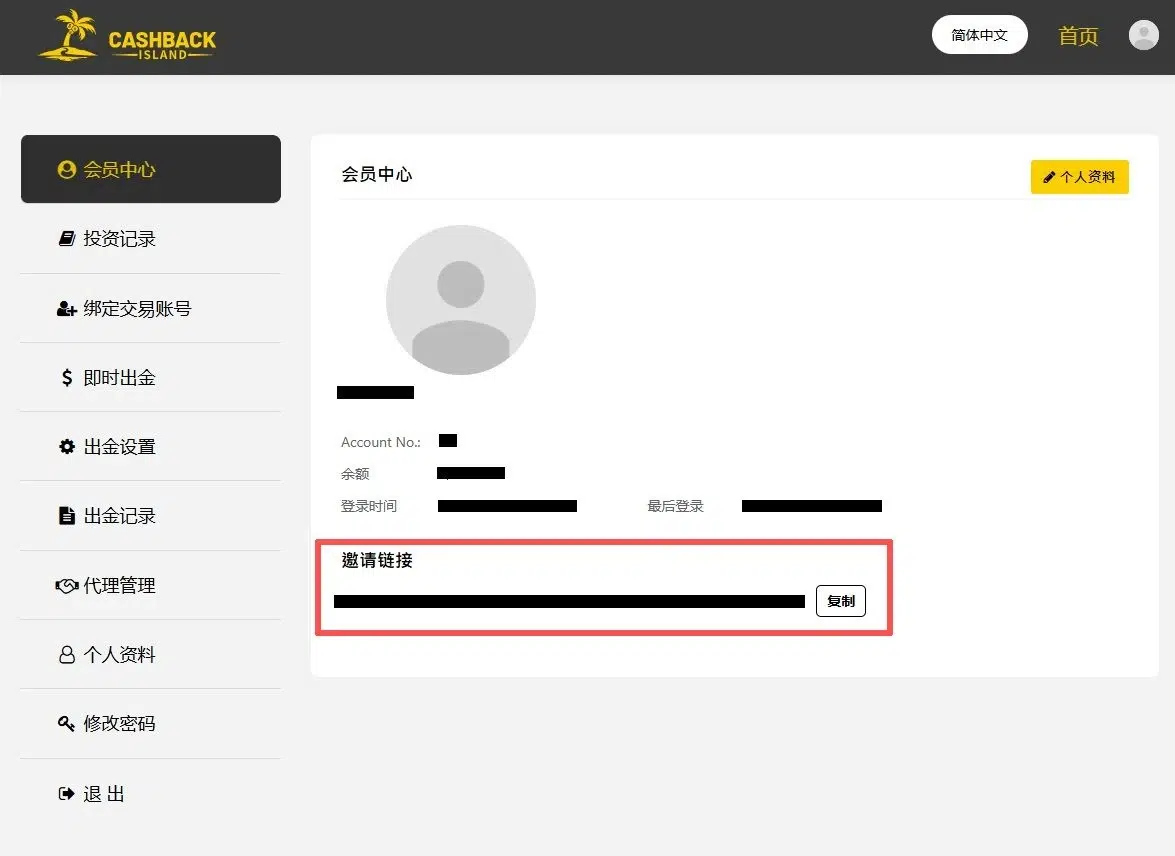This screenshot has height=856, width=1175.
Task: Click the handshake icon beside 代理管理
Action: [x=67, y=585]
